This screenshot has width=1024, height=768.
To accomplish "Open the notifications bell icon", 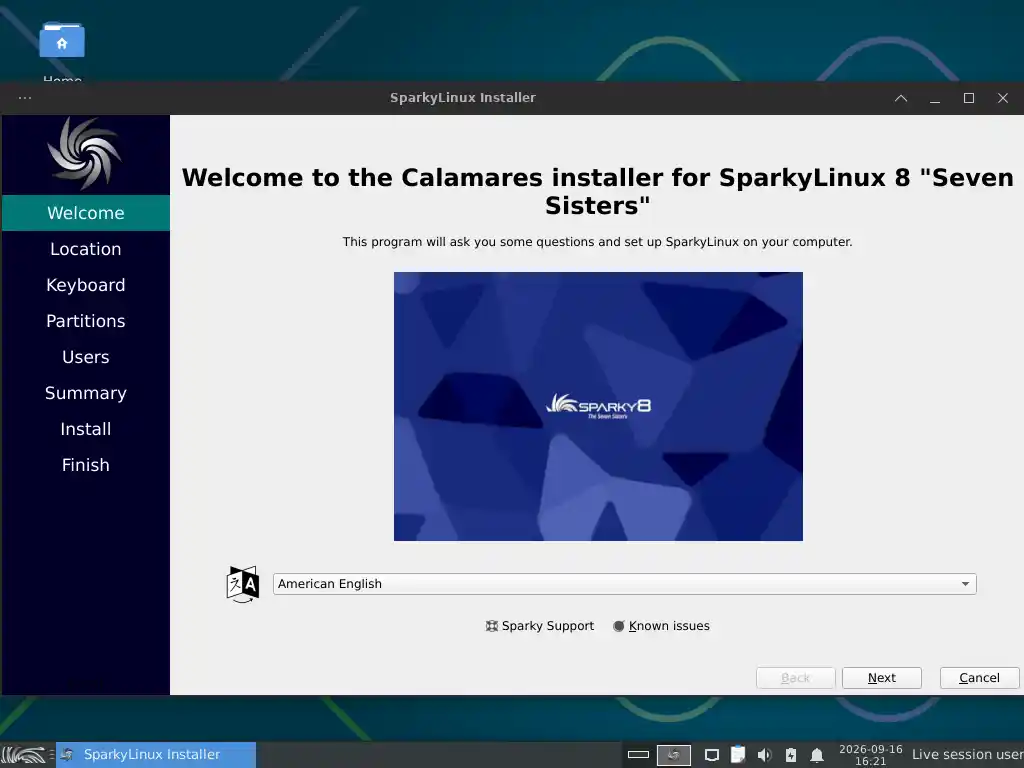I will pyautogui.click(x=816, y=756).
